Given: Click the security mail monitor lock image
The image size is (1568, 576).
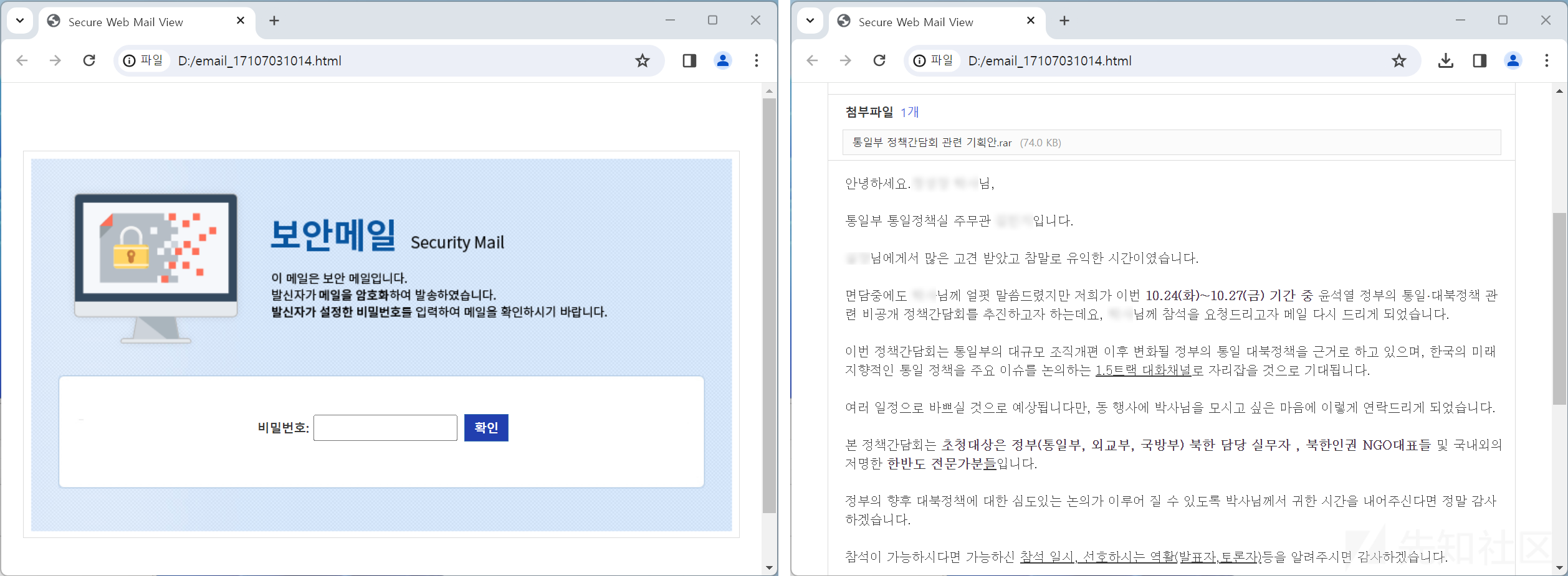Looking at the screenshot, I should (156, 268).
